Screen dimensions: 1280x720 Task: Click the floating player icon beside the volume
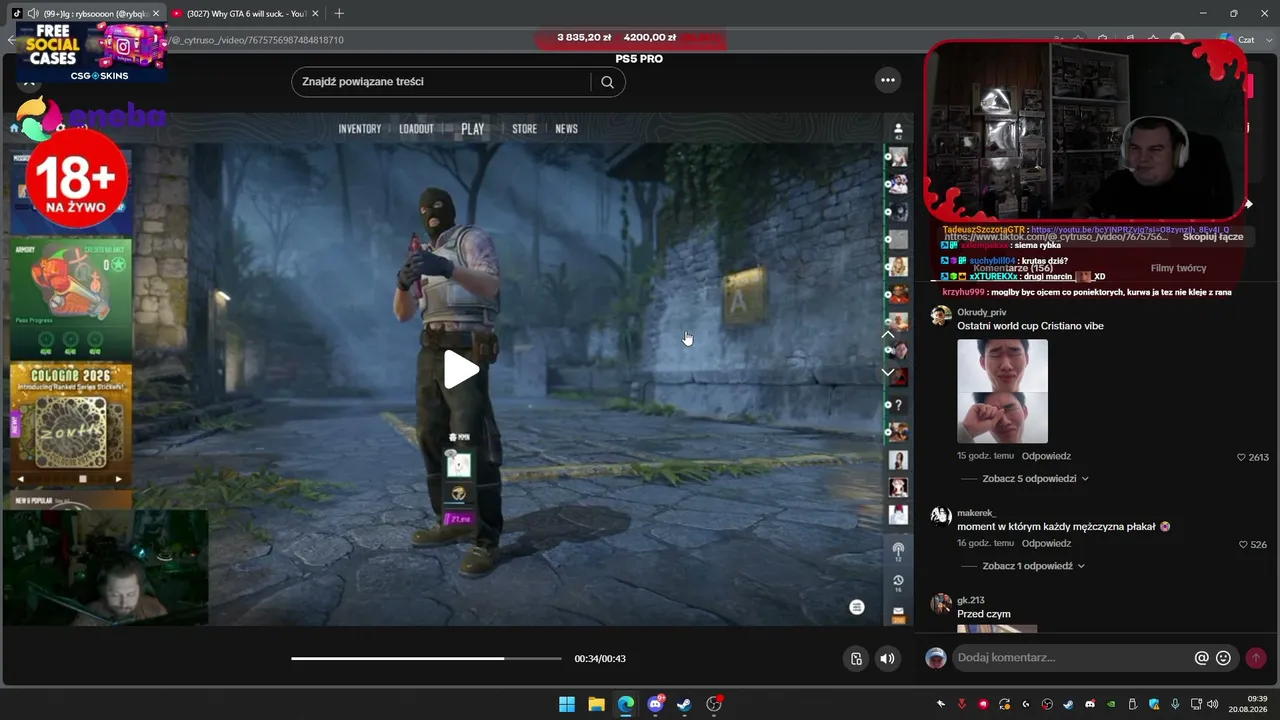[856, 658]
